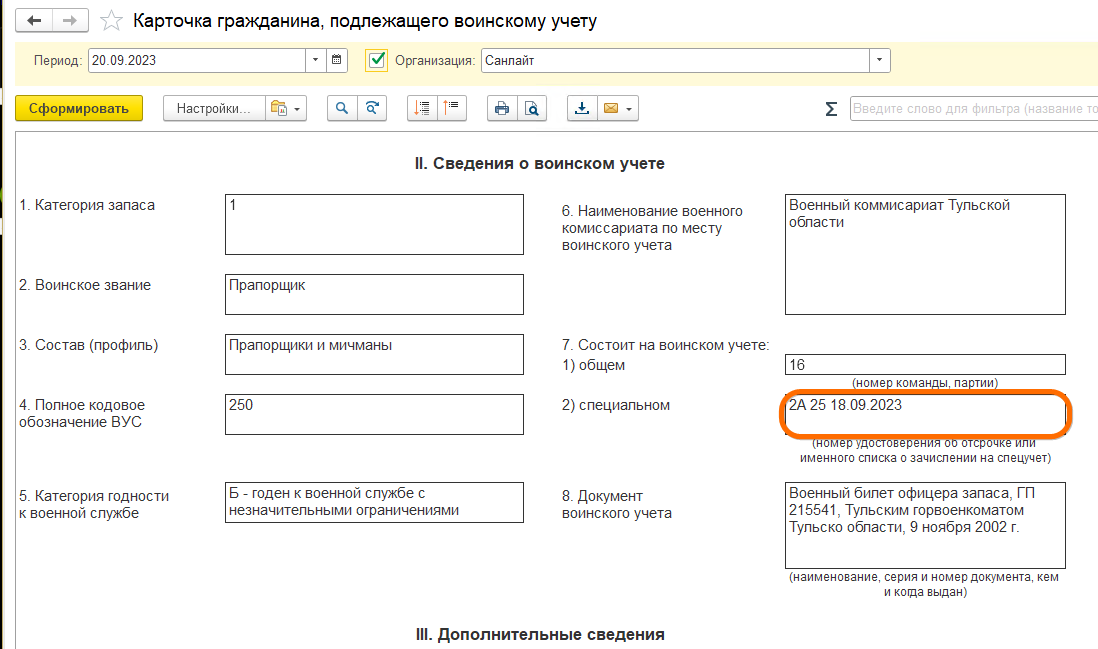Click the yellow Сформировать button
Viewport: 1098px width, 649px height.
(79, 109)
